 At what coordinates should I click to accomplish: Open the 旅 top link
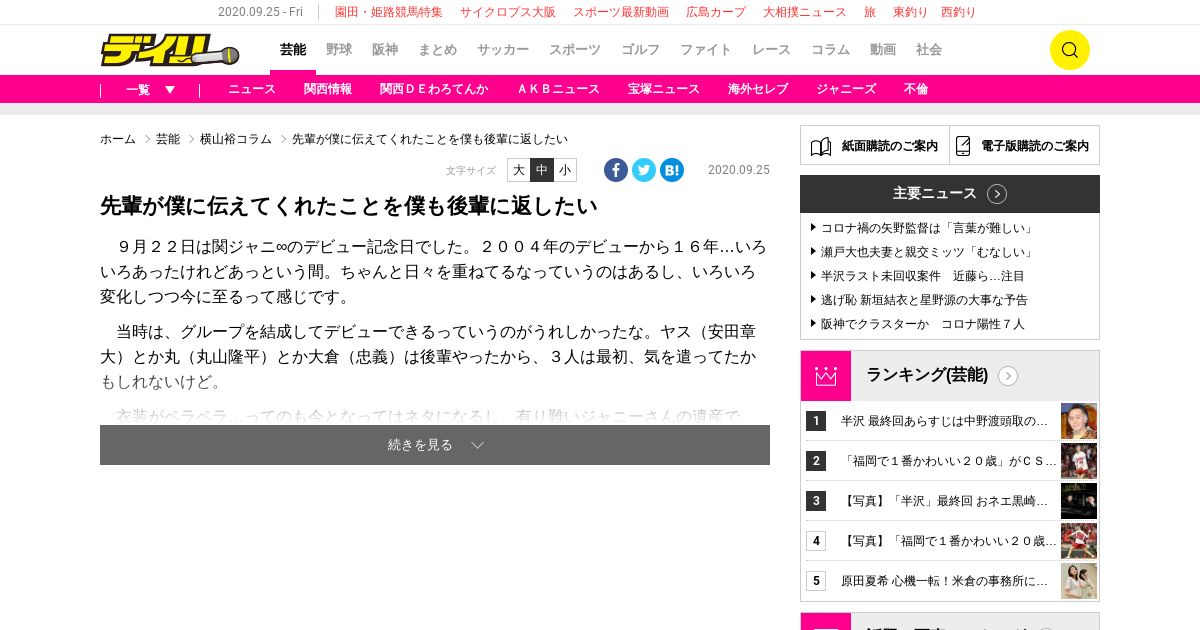[870, 12]
